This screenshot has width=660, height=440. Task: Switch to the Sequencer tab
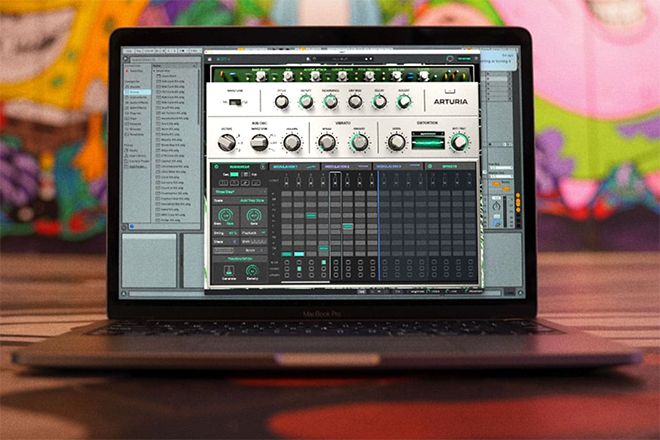(239, 167)
